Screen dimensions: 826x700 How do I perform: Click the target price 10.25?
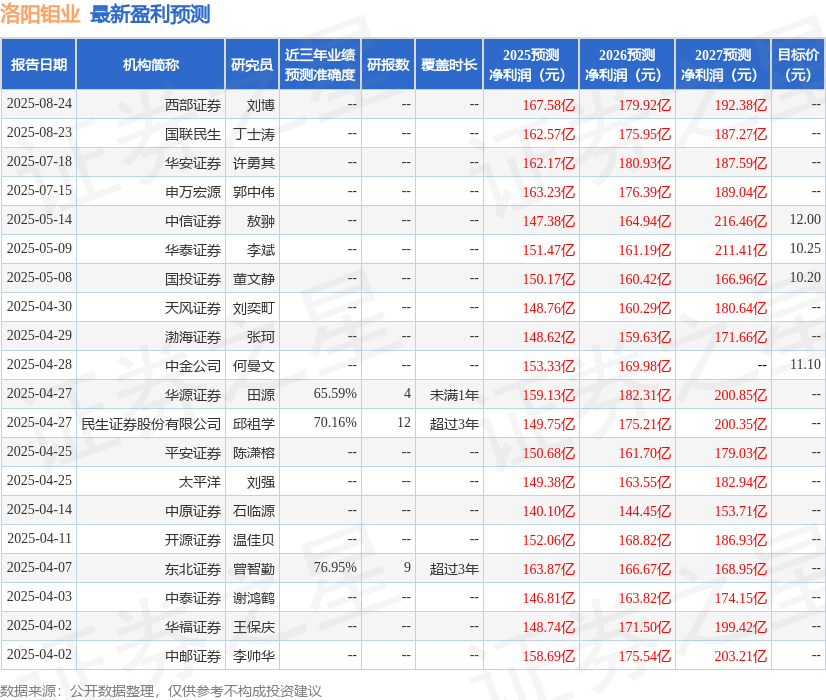point(805,248)
